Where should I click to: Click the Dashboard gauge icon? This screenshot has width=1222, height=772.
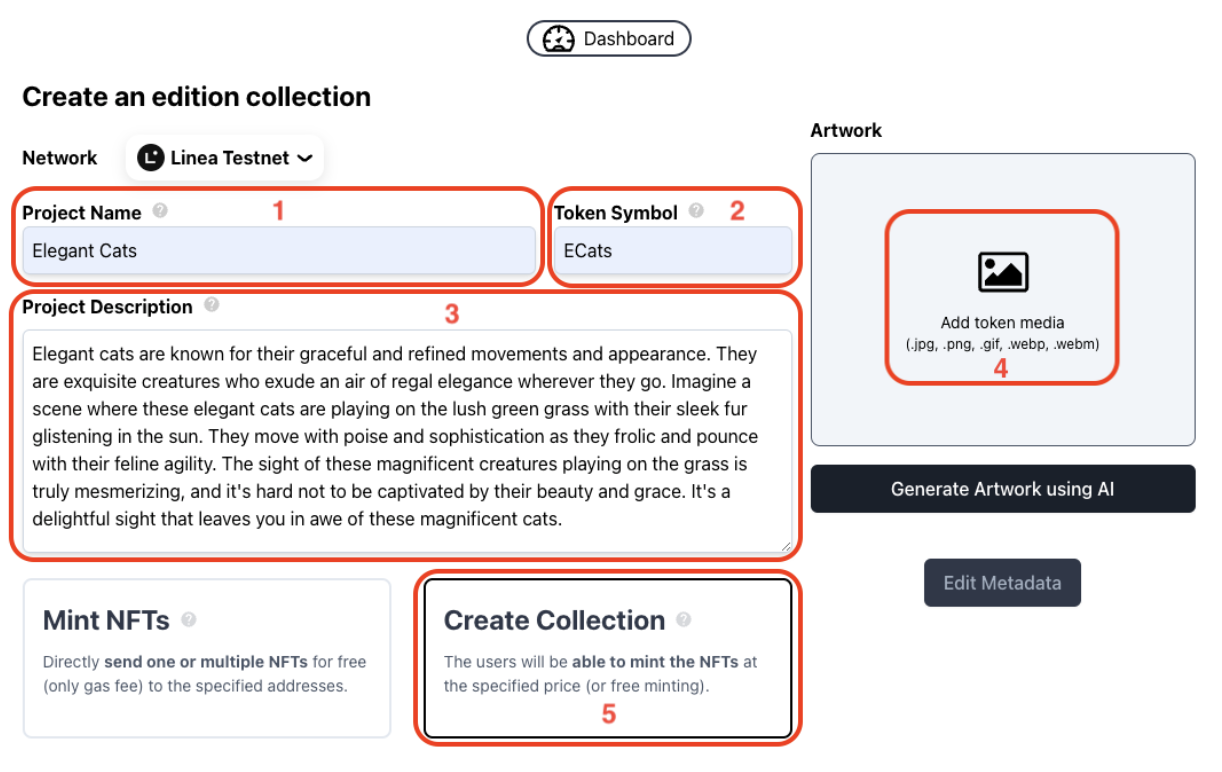pos(558,39)
